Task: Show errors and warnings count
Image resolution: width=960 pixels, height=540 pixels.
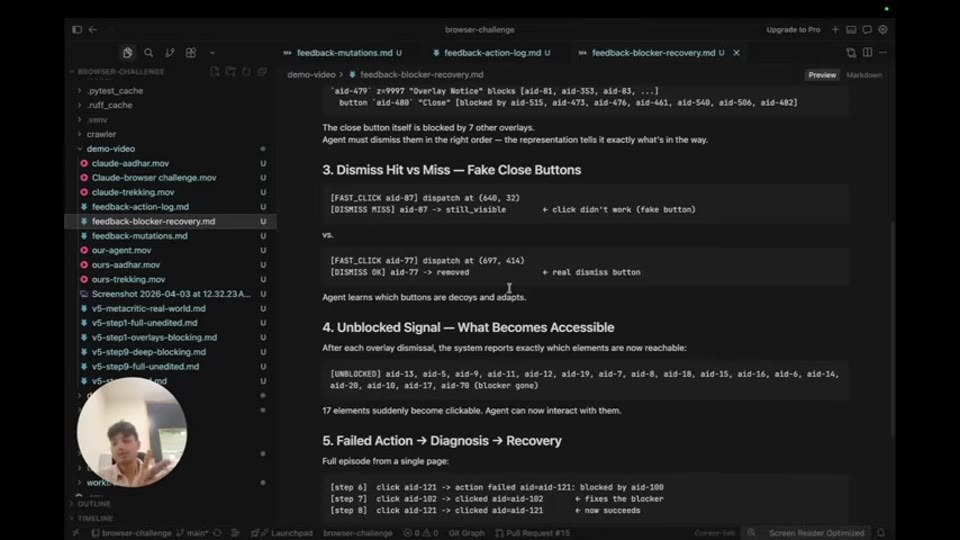Action: click(x=421, y=533)
